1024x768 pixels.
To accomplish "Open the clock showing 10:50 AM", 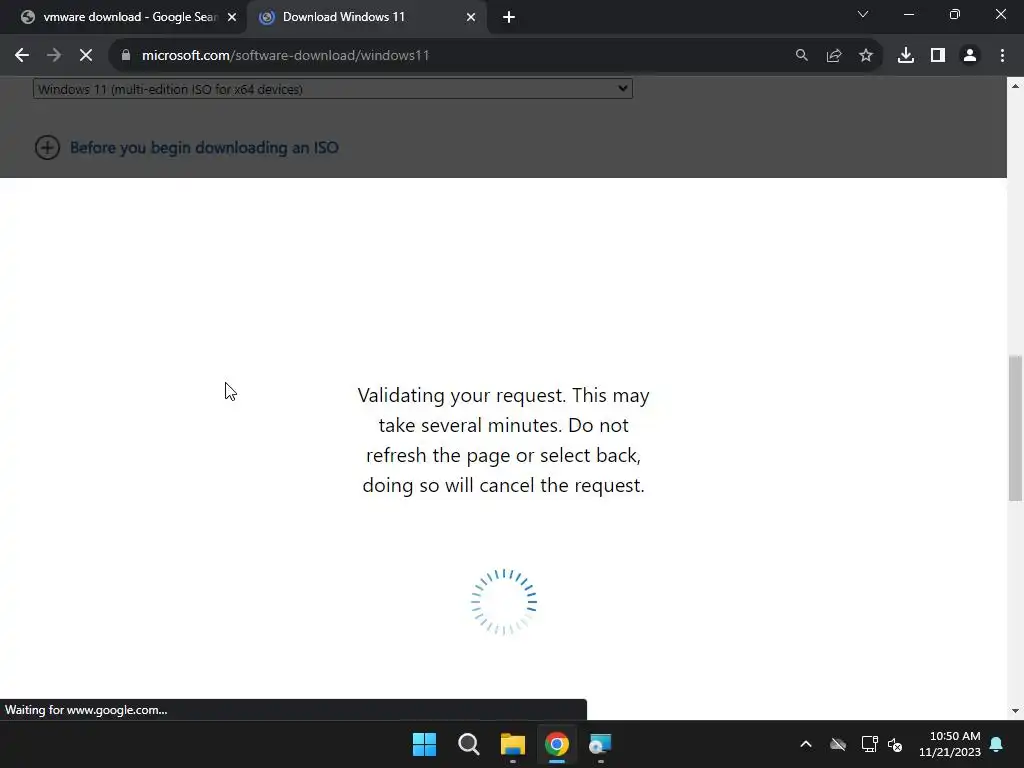I will [x=950, y=744].
